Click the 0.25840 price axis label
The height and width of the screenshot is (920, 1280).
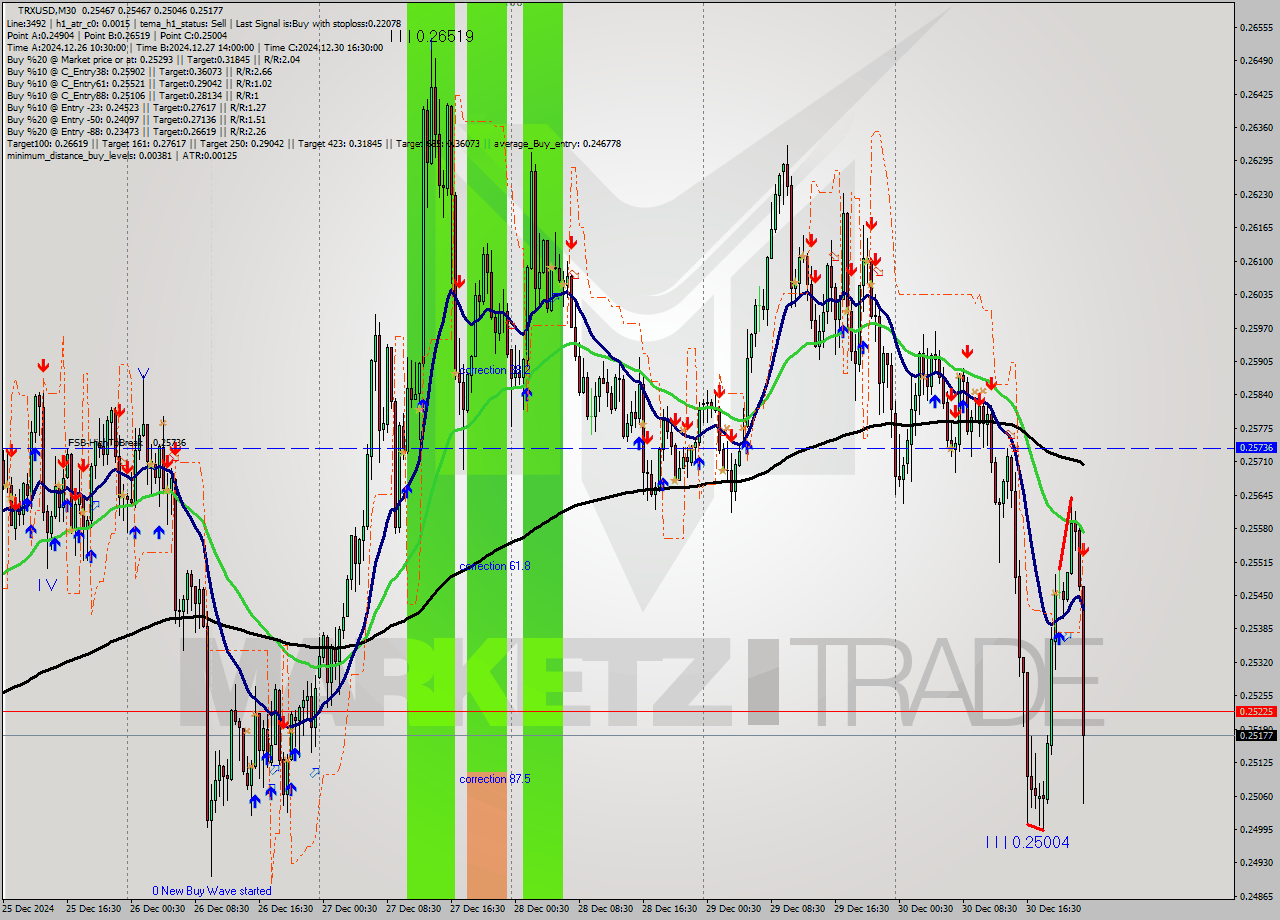coord(1256,395)
